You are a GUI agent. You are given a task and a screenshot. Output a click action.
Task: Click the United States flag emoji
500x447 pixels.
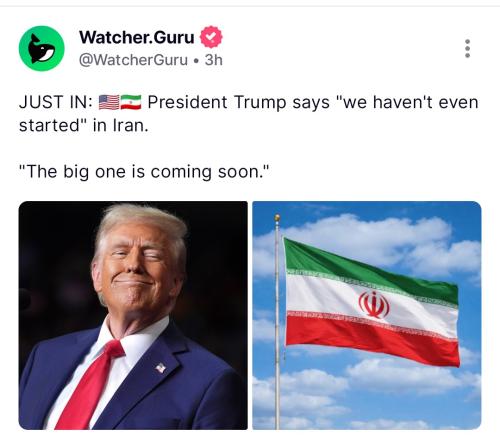[x=109, y=102]
